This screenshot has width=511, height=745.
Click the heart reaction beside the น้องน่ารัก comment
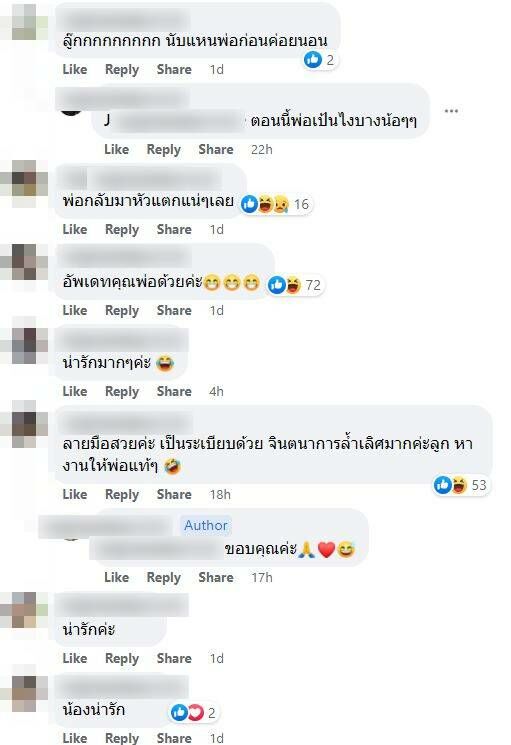coord(196,712)
